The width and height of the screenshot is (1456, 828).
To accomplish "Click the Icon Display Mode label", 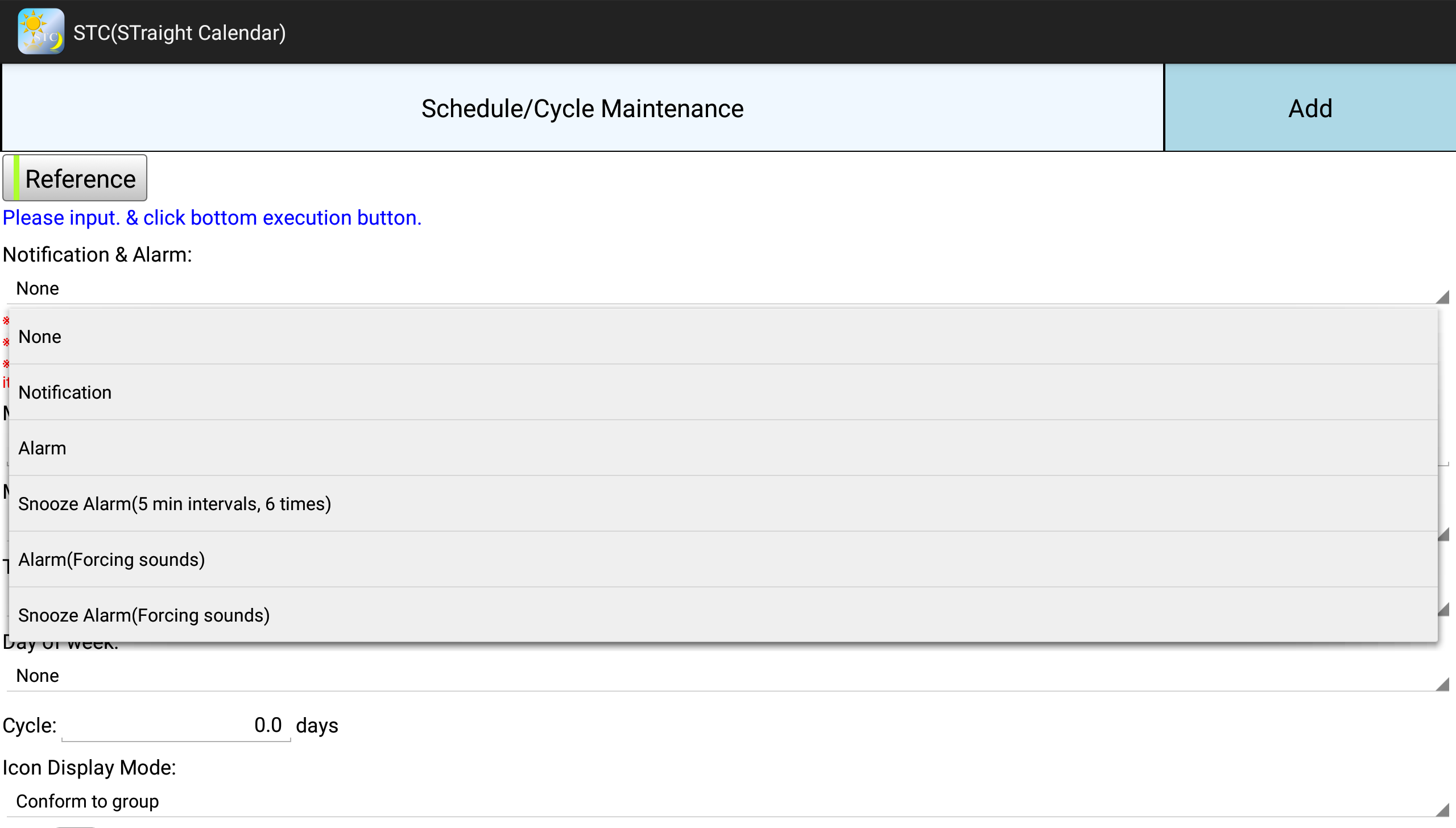I will point(89,768).
